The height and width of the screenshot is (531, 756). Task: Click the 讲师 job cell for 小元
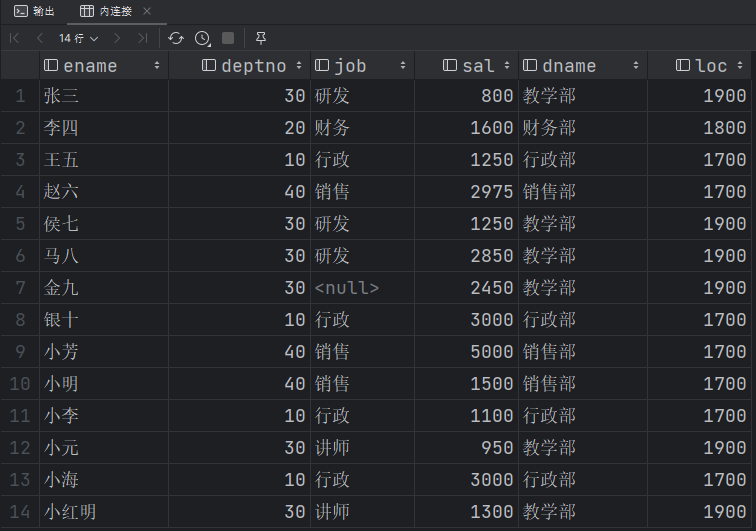pyautogui.click(x=363, y=448)
